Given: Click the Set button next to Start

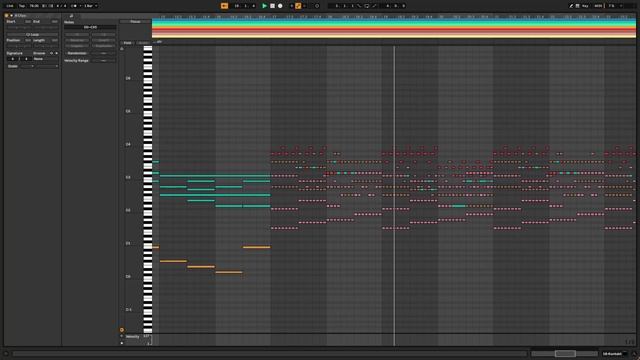Looking at the screenshot, I should click(28, 21).
